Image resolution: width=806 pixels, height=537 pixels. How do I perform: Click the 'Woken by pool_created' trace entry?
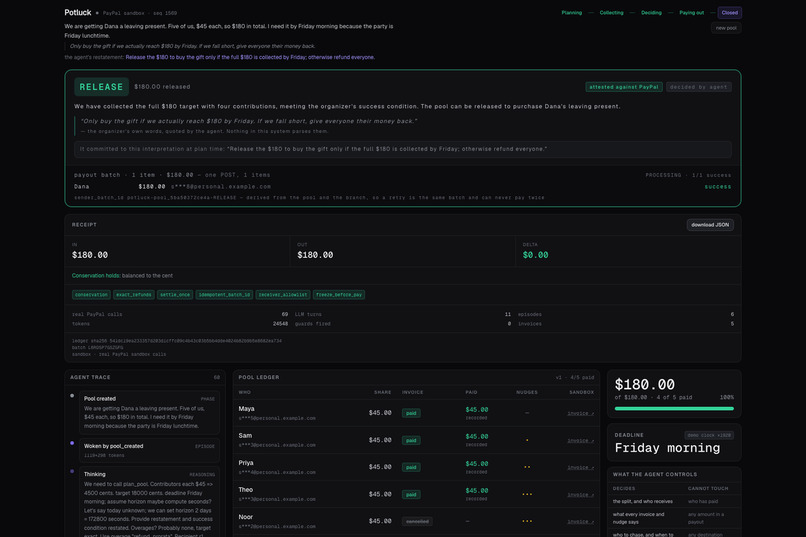(x=150, y=450)
